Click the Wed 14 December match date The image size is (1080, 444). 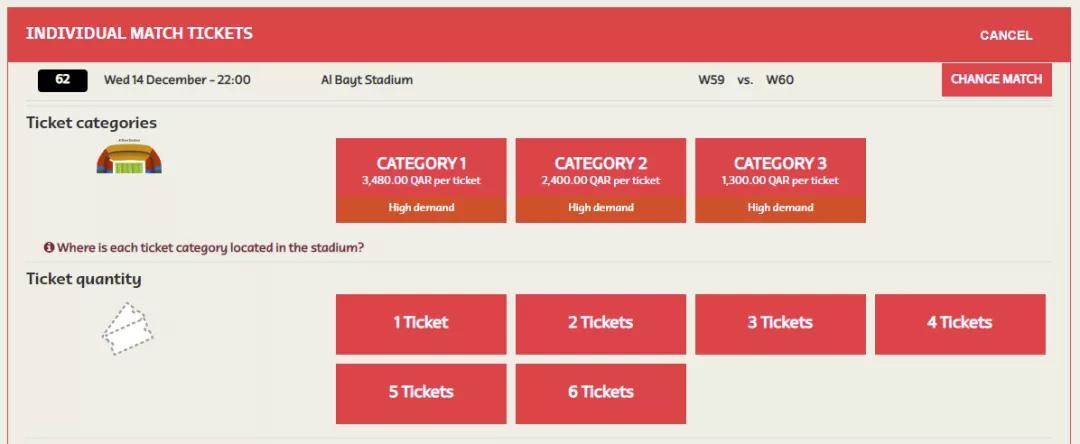177,80
